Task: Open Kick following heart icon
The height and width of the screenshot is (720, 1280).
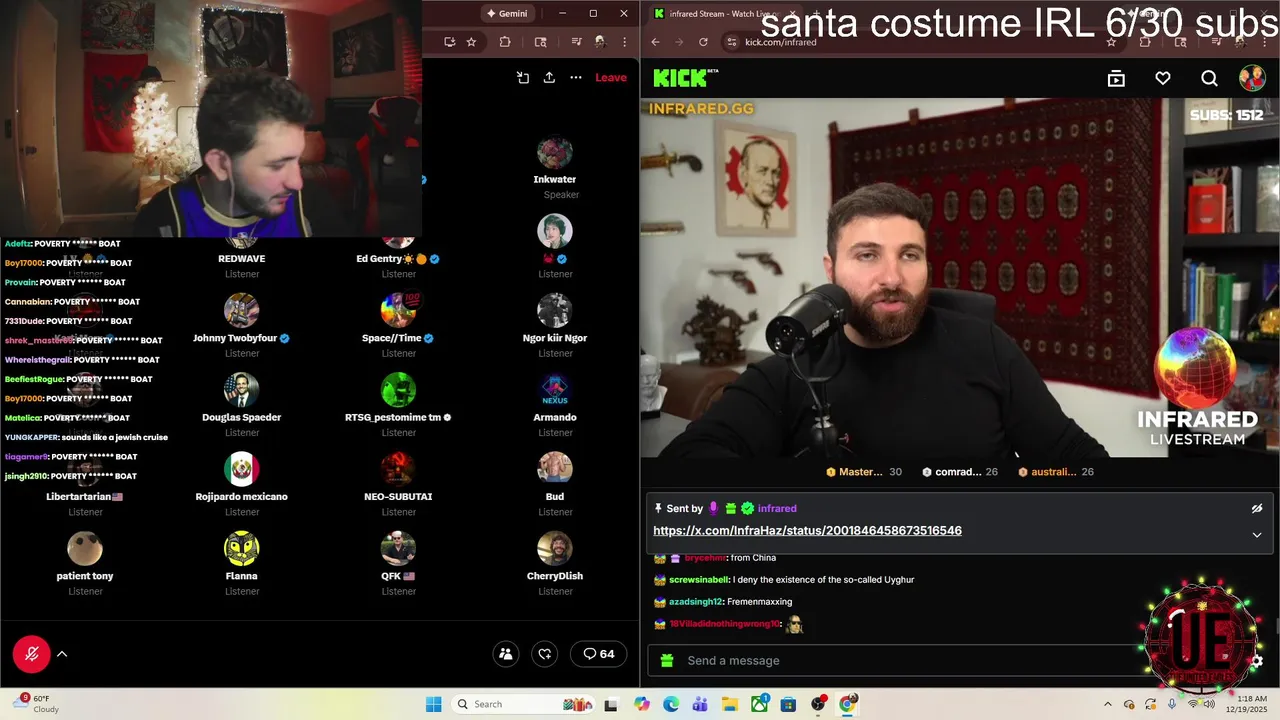Action: (x=1163, y=78)
